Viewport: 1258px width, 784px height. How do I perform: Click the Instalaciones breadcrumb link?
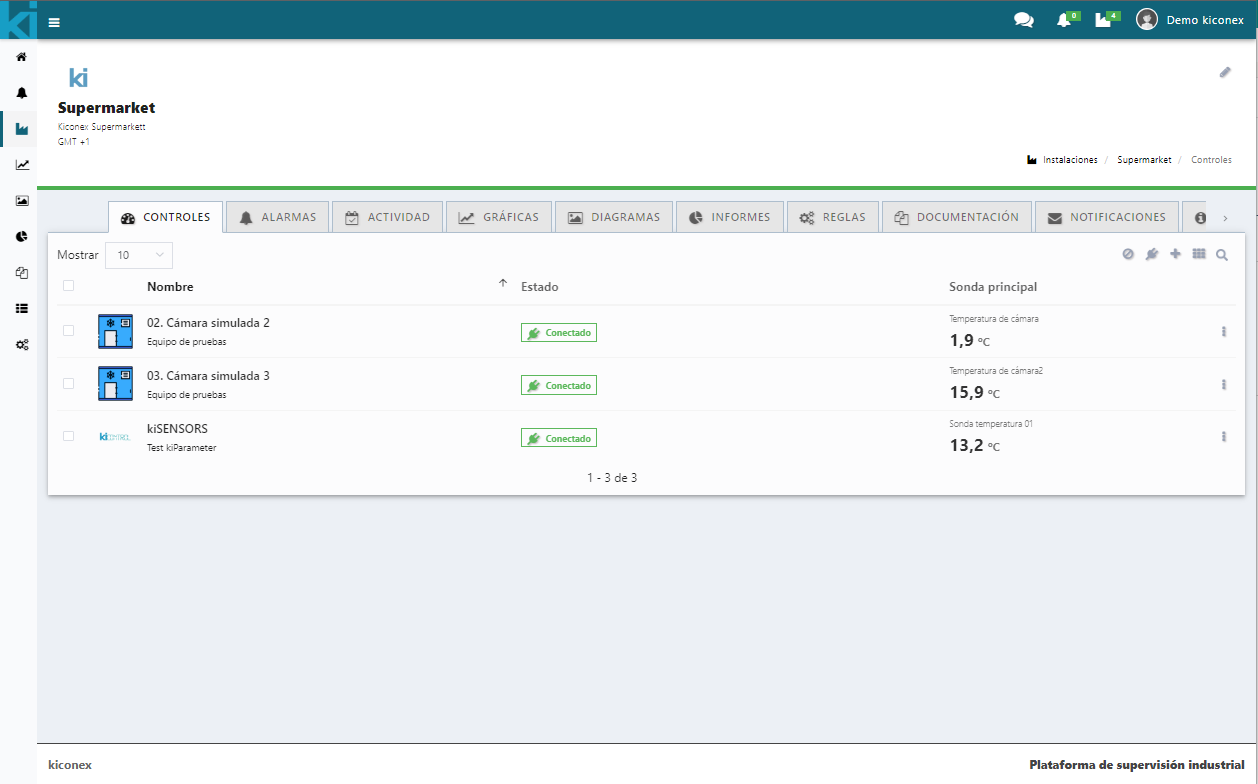[1069, 160]
